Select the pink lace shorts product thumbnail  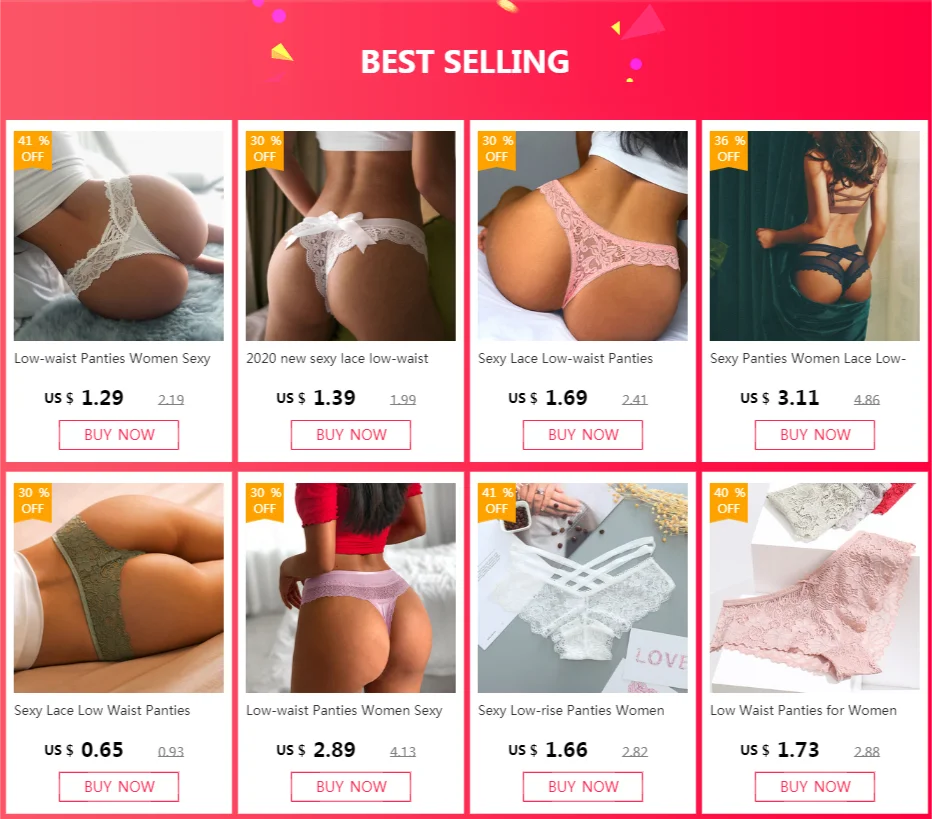point(815,588)
